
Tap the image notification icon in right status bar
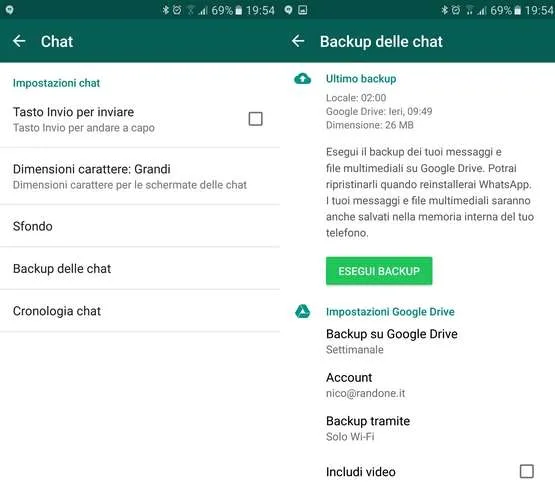tap(303, 10)
